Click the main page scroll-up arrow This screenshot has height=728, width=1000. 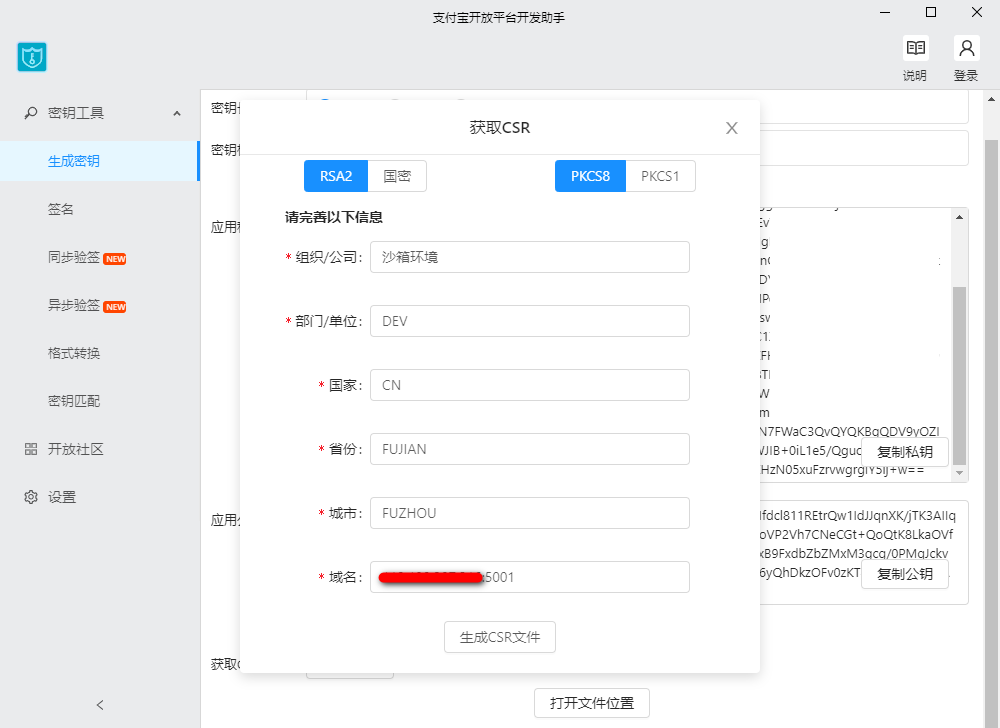click(991, 99)
